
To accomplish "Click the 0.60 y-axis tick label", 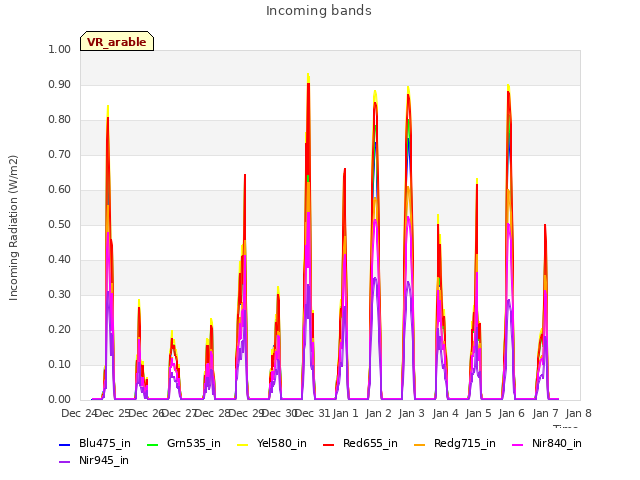I will click(x=60, y=189).
